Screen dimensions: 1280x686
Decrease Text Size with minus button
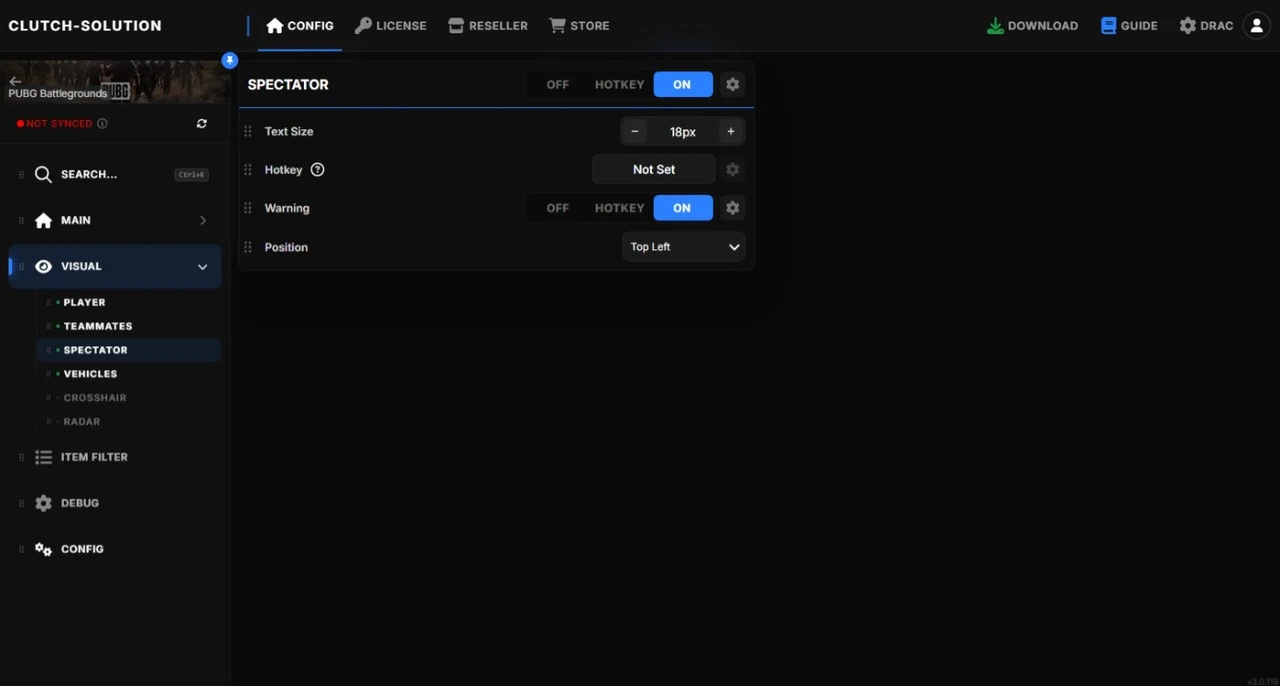point(635,132)
